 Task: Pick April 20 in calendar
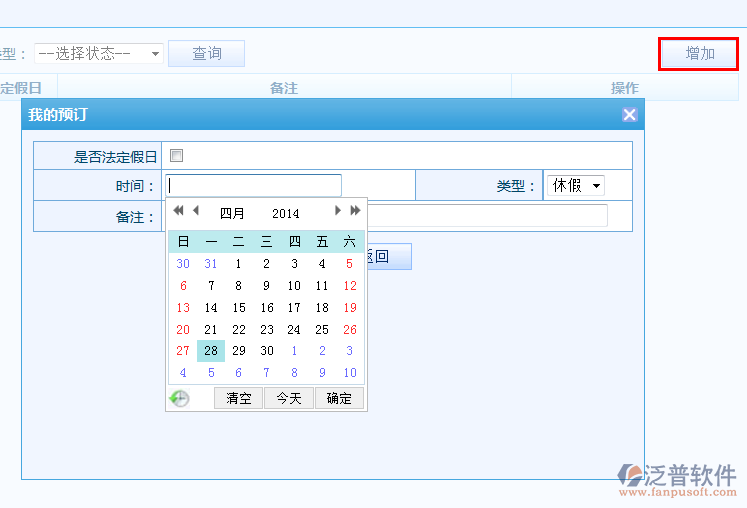point(183,330)
